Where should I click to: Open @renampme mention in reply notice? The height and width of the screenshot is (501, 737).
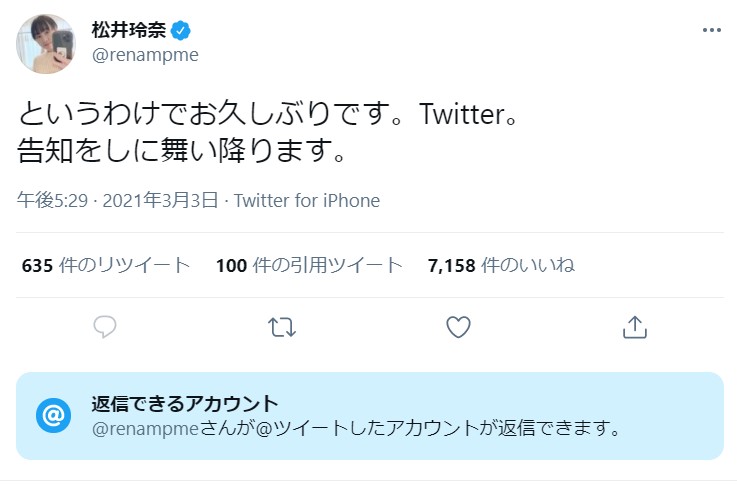146,429
